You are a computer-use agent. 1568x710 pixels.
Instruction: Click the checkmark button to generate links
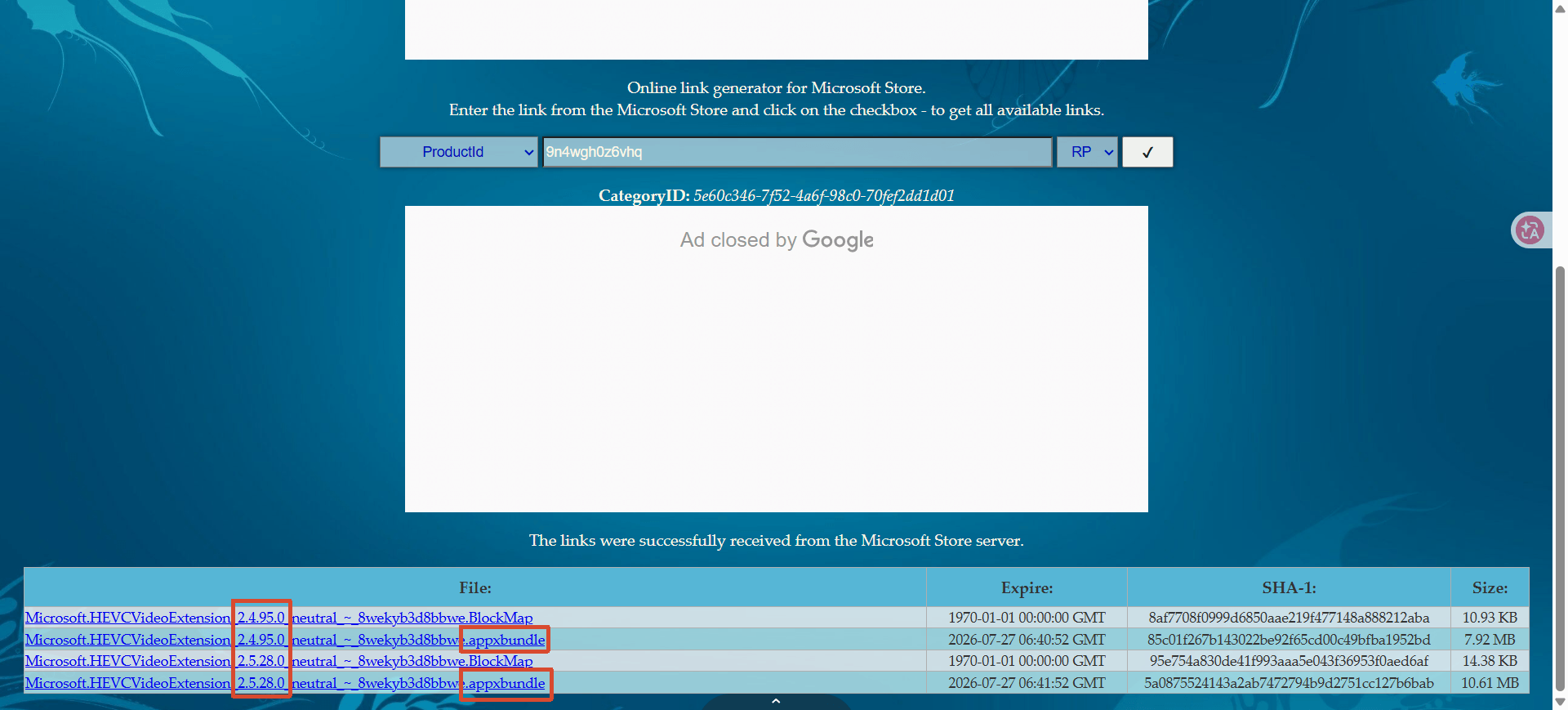click(1147, 152)
